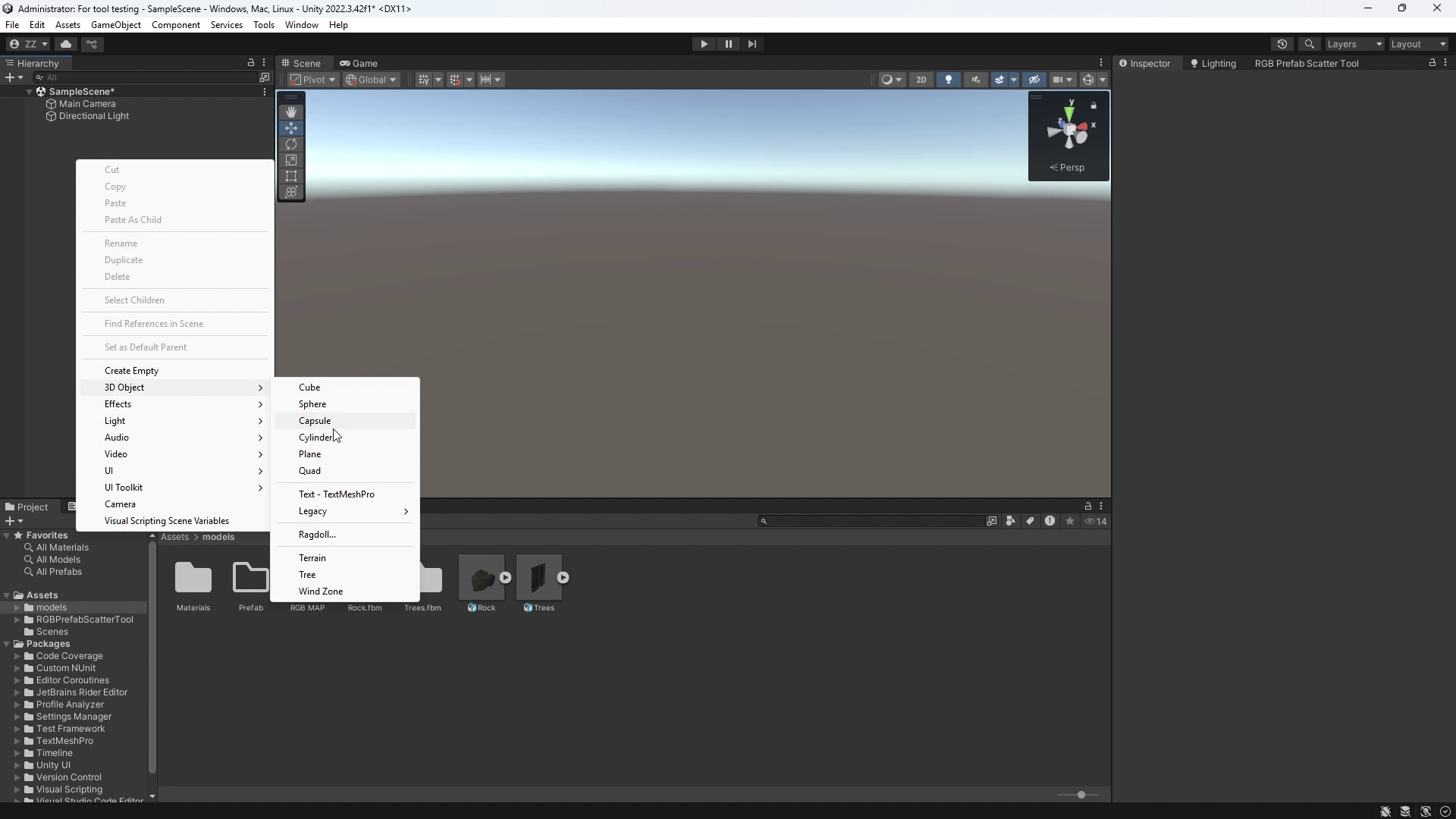The width and height of the screenshot is (1456, 819).
Task: Filter favorites with the star icon
Action: (1070, 521)
